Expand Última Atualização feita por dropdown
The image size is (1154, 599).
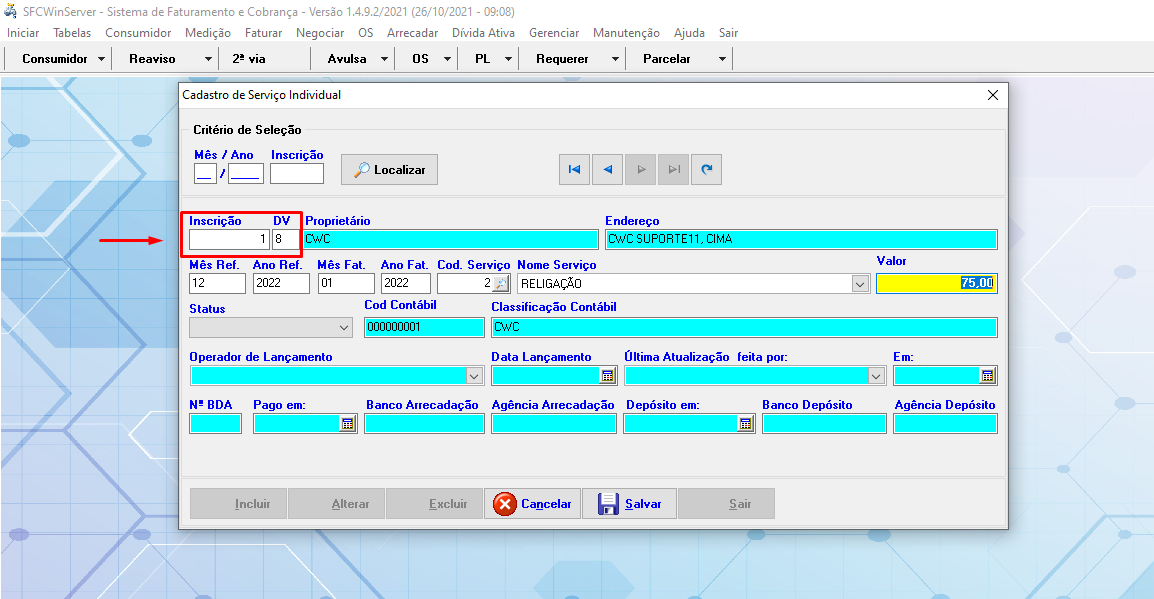pyautogui.click(x=876, y=376)
